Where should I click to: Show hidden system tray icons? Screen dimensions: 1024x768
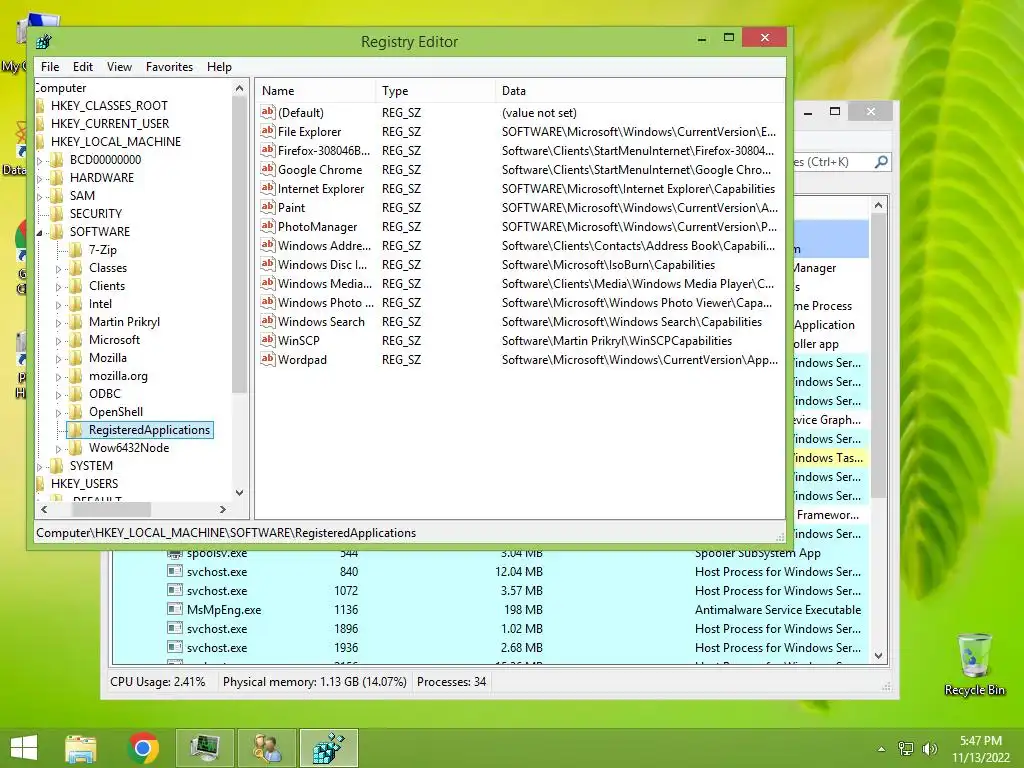pyautogui.click(x=882, y=748)
